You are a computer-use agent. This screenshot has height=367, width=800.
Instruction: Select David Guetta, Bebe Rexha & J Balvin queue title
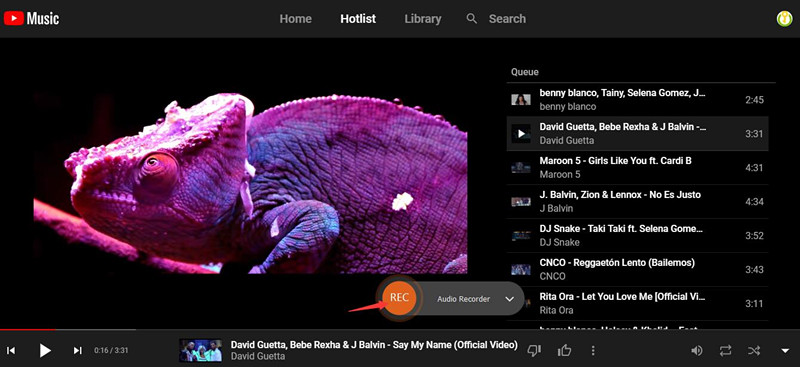623,127
